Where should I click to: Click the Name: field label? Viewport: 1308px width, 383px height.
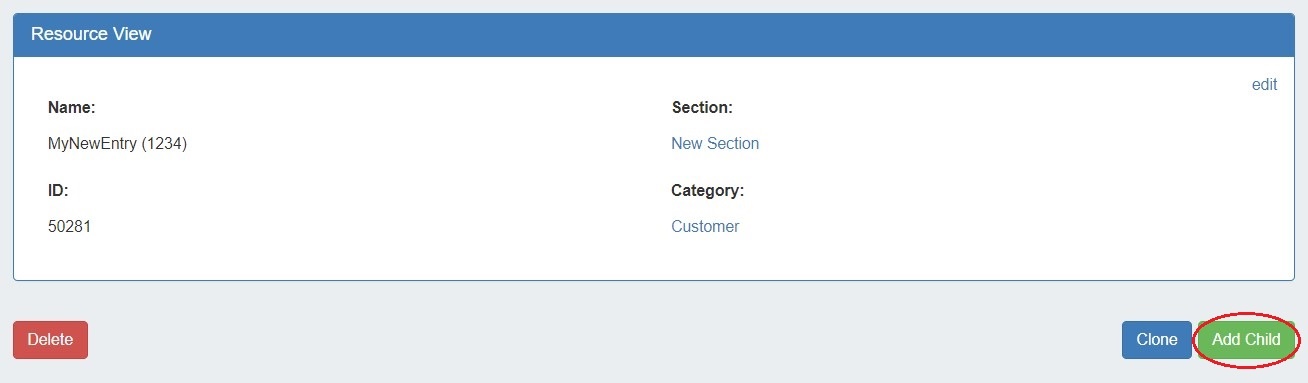pyautogui.click(x=71, y=107)
